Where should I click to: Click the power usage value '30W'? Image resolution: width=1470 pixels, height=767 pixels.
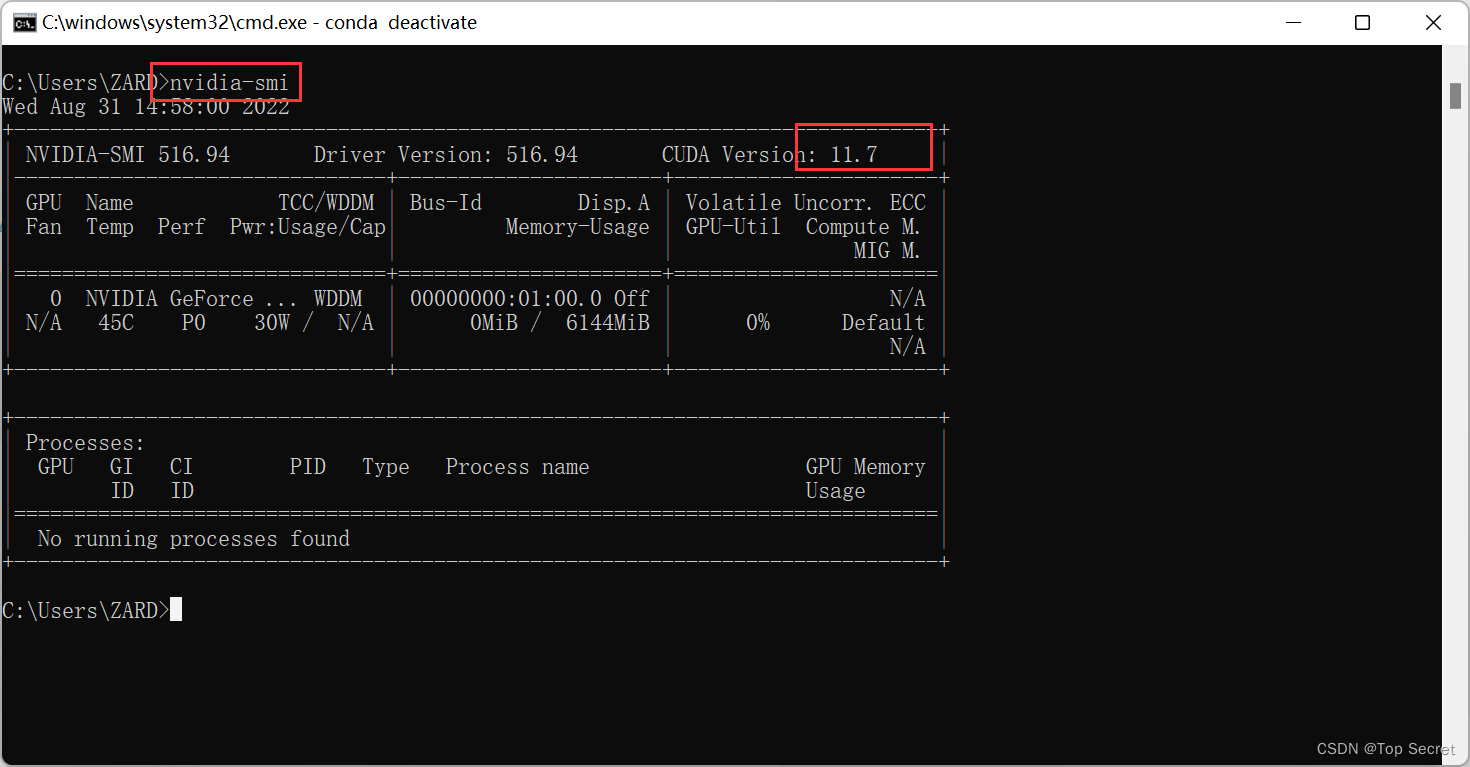272,323
